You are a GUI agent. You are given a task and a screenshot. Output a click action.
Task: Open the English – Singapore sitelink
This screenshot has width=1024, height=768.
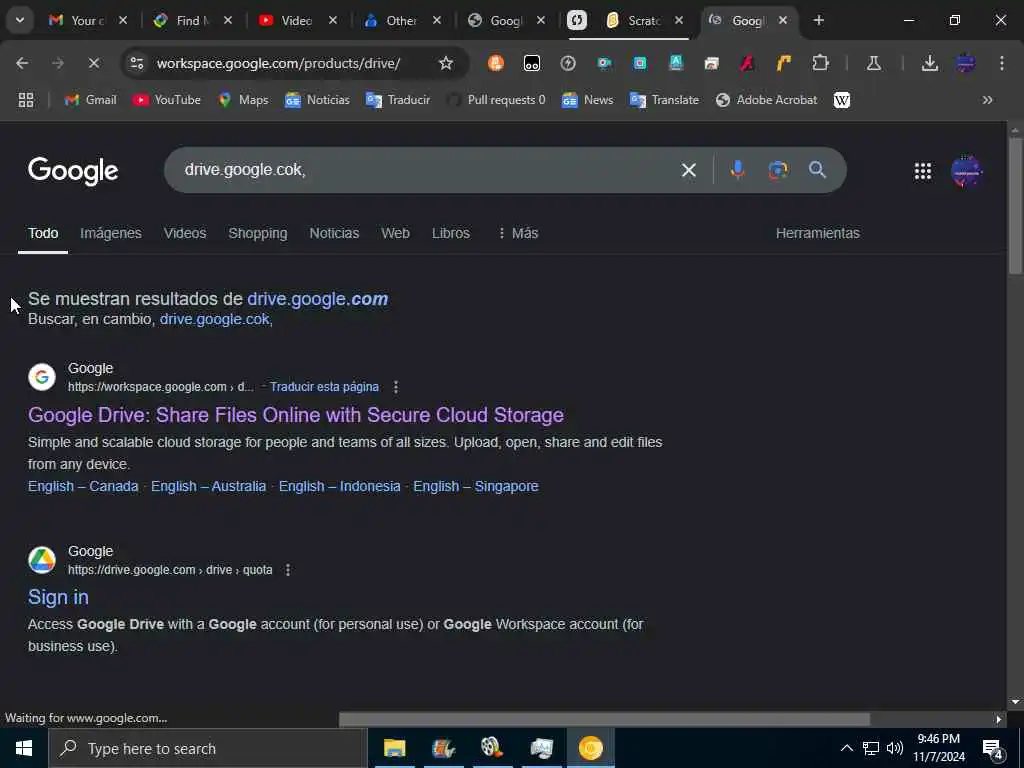475,487
